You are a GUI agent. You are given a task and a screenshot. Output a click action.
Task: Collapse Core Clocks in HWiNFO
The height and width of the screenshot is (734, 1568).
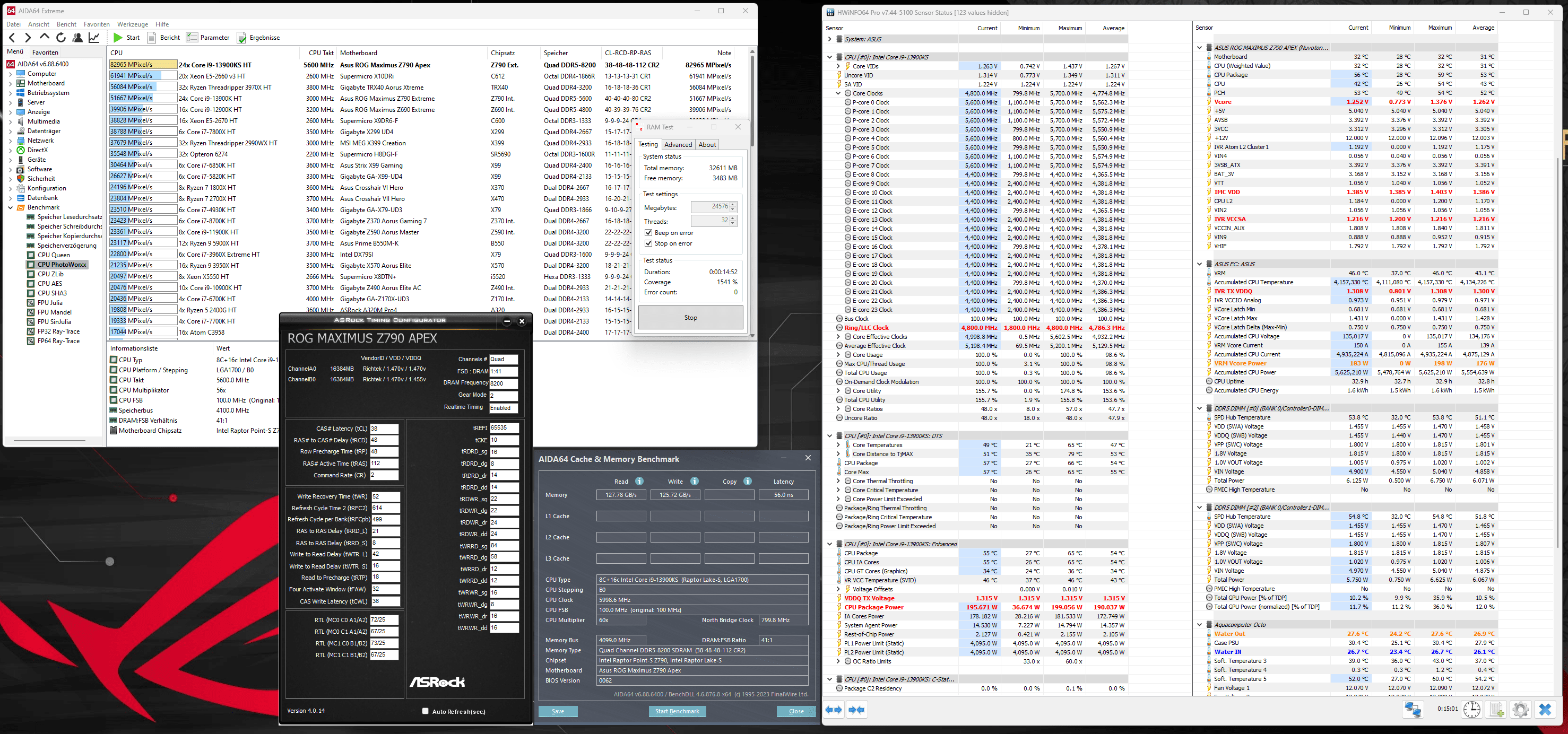coord(838,94)
